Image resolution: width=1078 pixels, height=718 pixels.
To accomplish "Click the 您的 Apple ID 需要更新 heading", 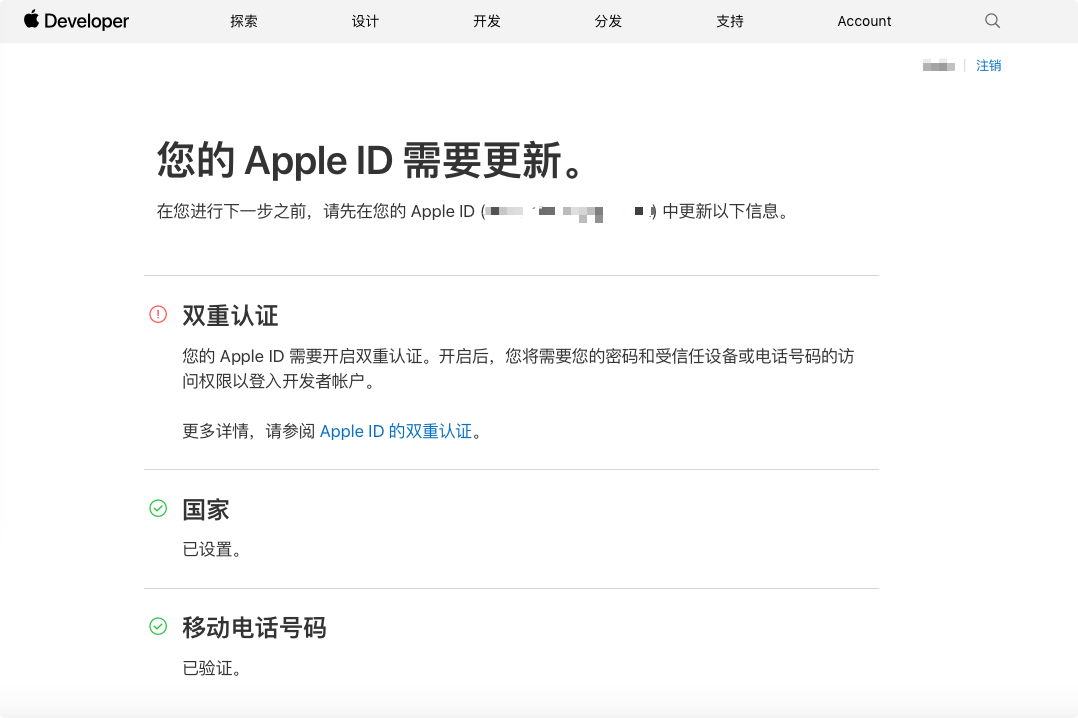I will [x=371, y=160].
